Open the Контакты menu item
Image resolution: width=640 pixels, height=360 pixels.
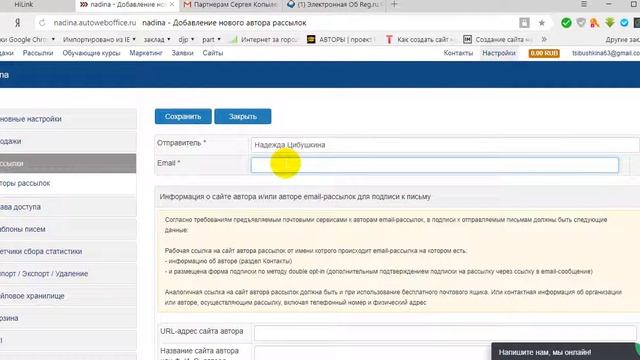click(458, 53)
